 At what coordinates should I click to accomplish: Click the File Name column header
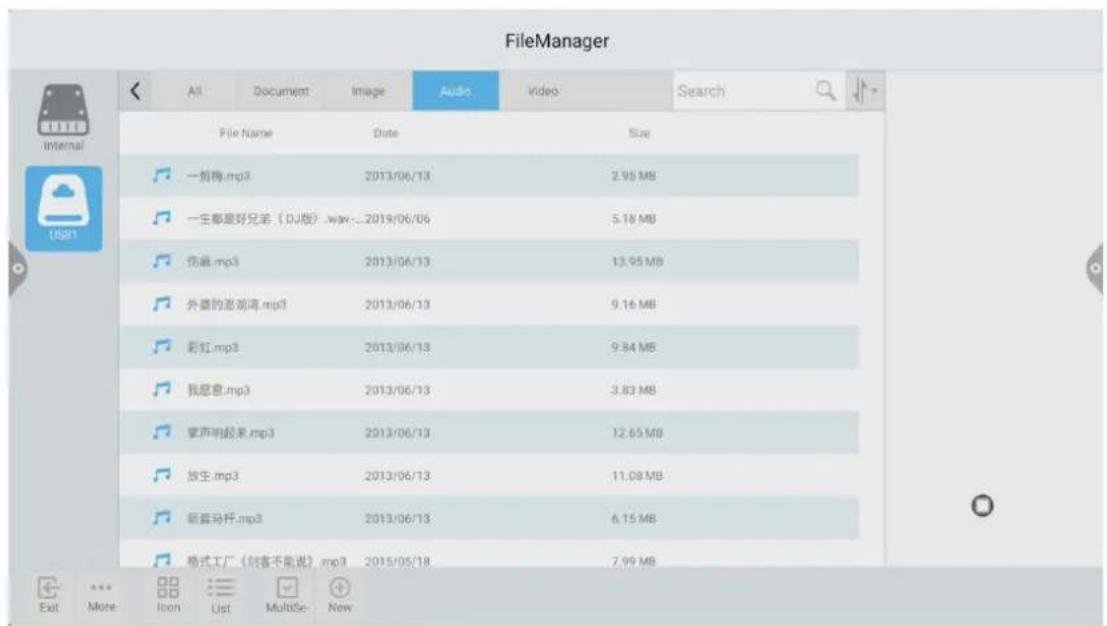coord(246,133)
